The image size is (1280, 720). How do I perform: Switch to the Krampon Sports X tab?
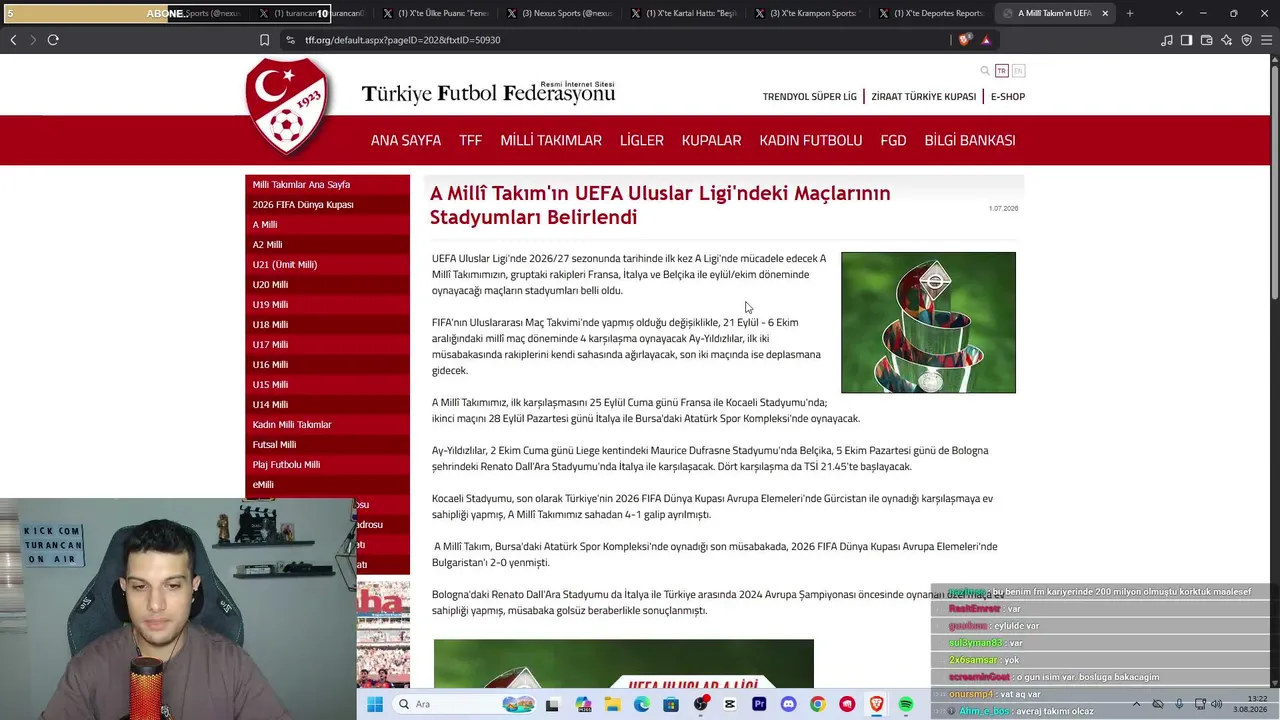(x=807, y=14)
